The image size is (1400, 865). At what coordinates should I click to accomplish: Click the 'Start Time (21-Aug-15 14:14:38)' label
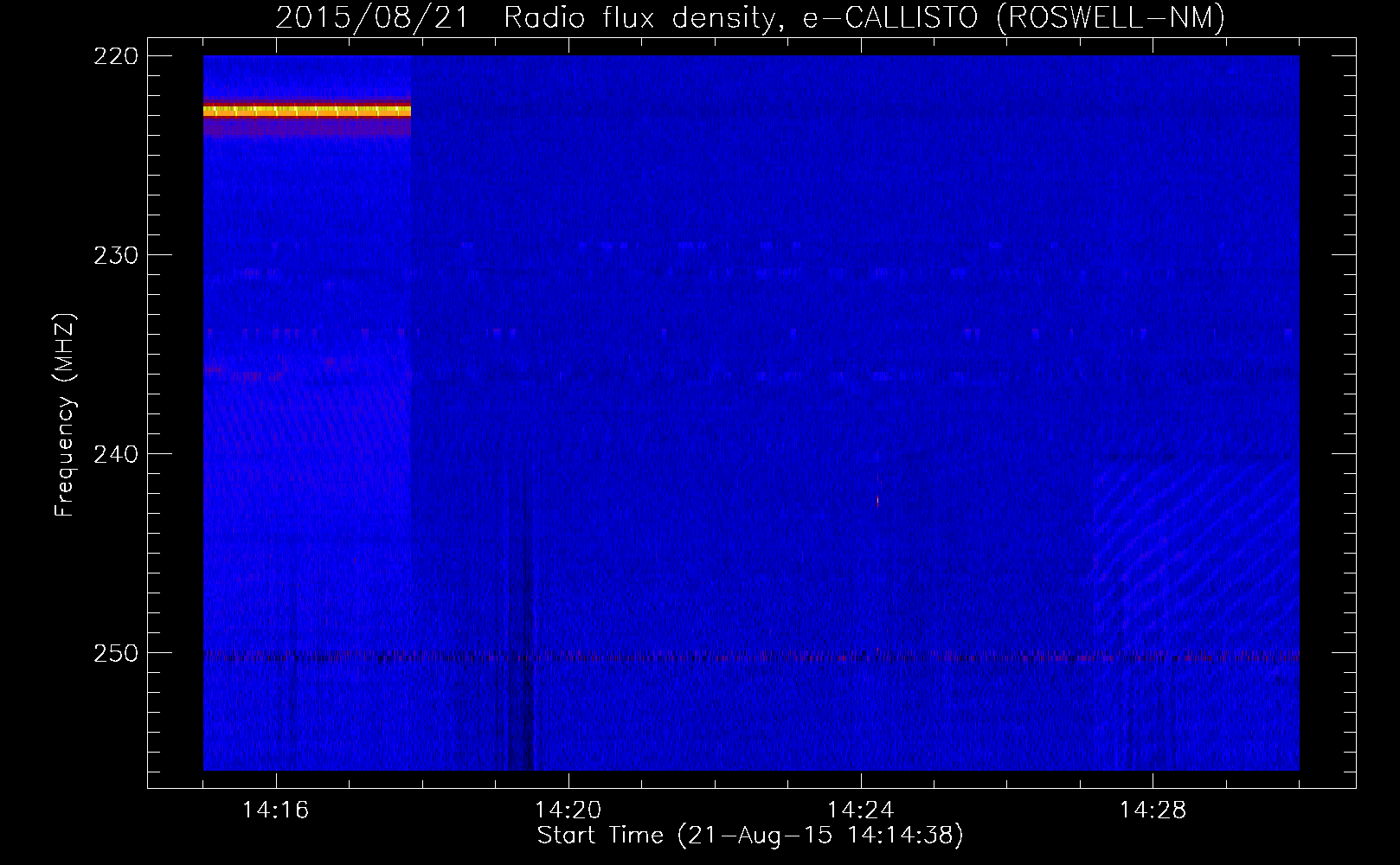pos(750,836)
